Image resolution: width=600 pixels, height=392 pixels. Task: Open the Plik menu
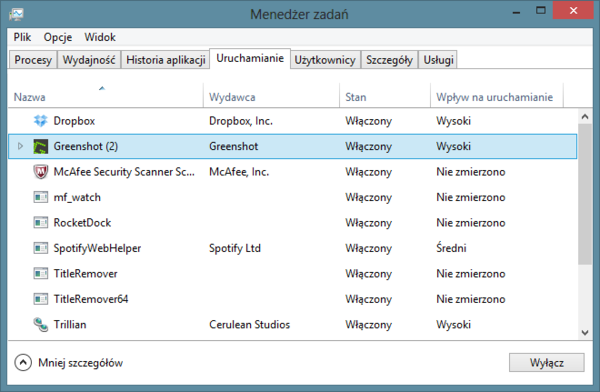coord(22,37)
